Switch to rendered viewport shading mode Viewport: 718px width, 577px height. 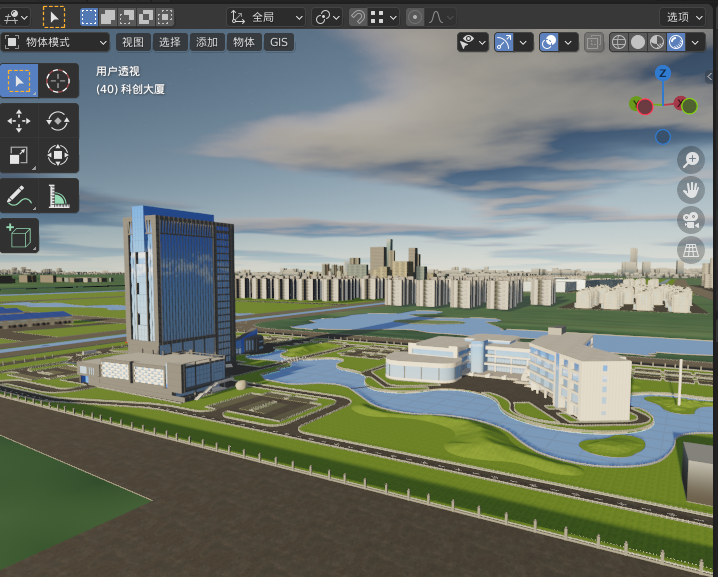(676, 42)
